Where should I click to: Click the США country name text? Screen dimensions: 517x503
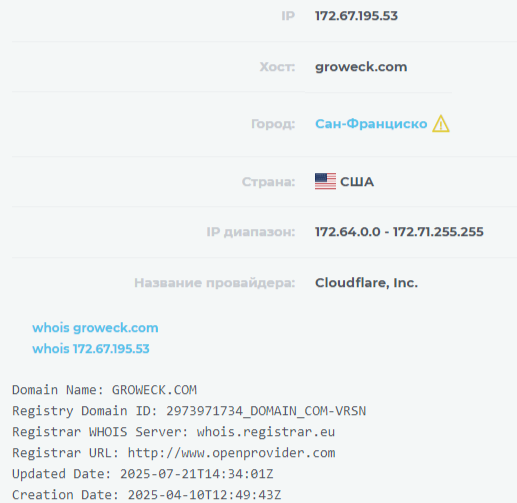(357, 182)
